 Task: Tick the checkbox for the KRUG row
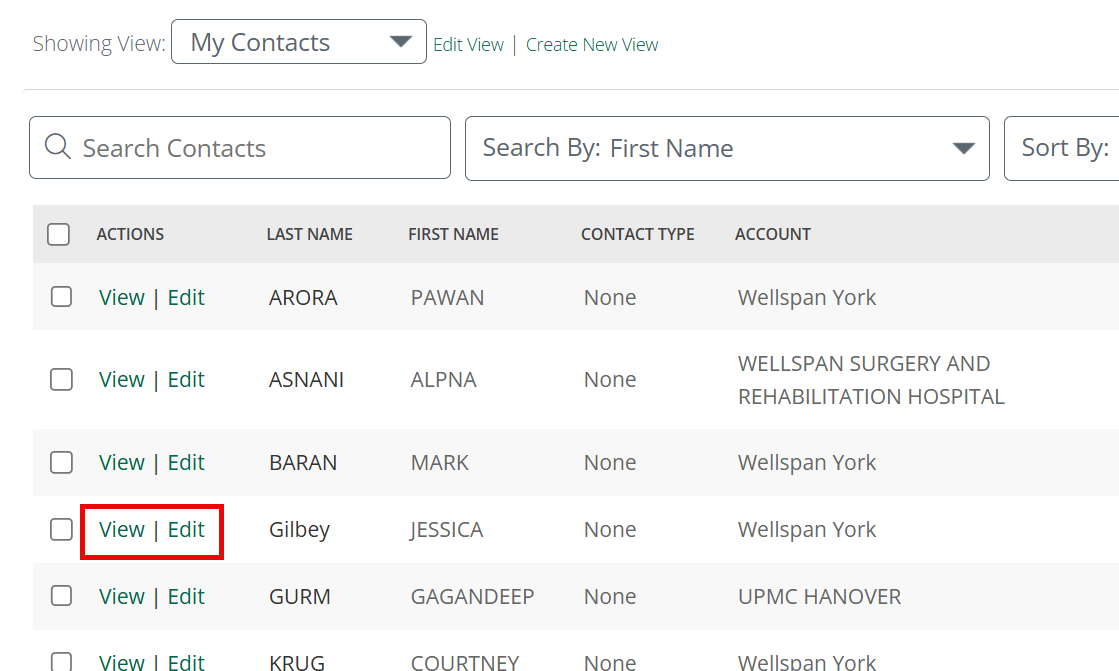(x=61, y=661)
